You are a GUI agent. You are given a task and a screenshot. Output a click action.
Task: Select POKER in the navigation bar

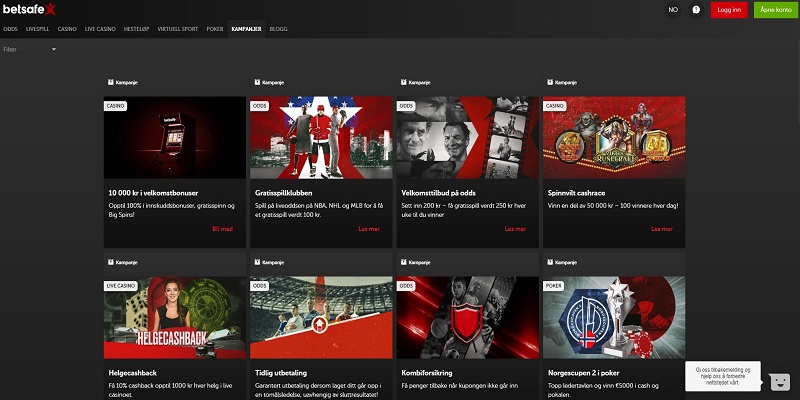(x=215, y=29)
